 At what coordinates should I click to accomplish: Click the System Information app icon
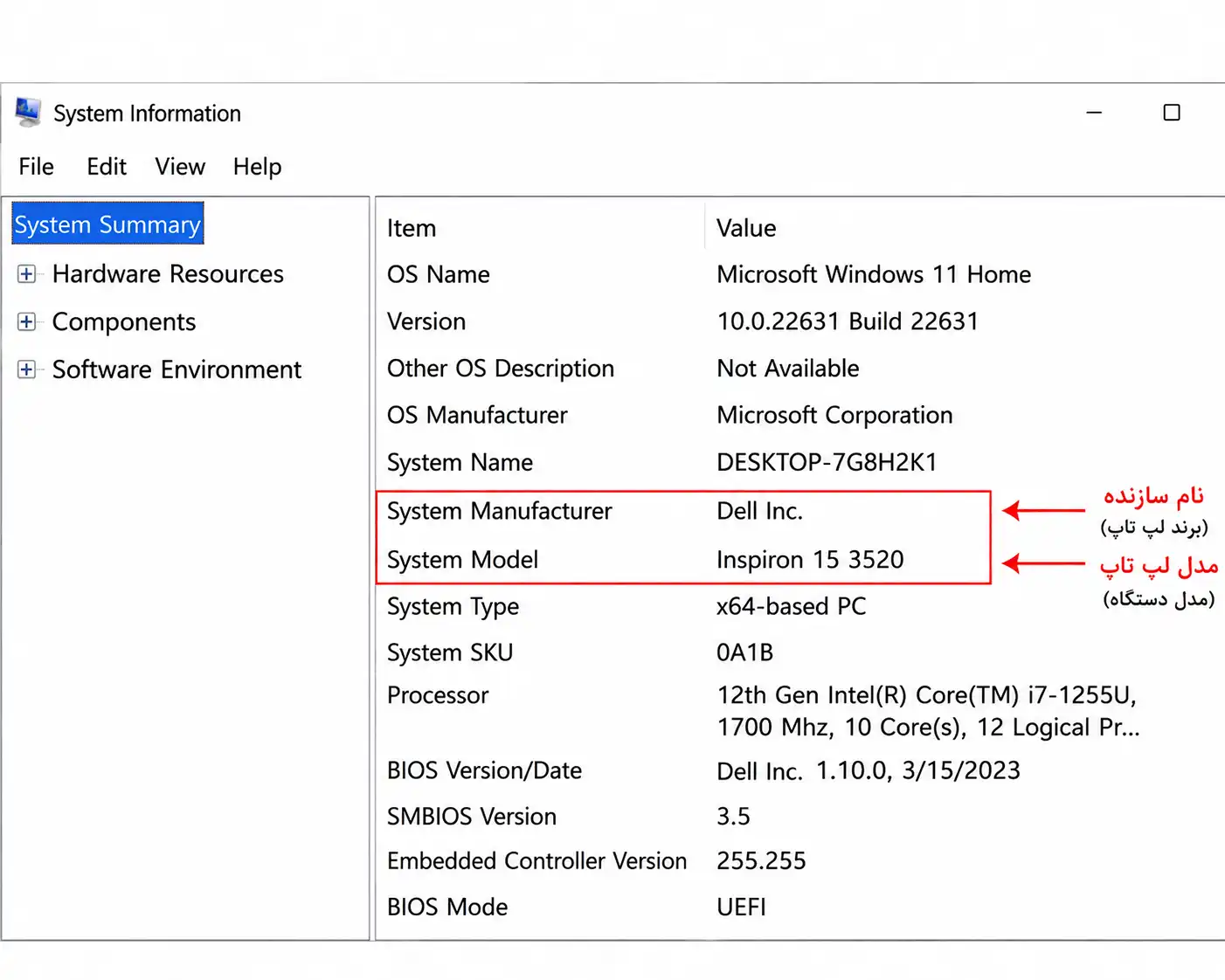(28, 113)
